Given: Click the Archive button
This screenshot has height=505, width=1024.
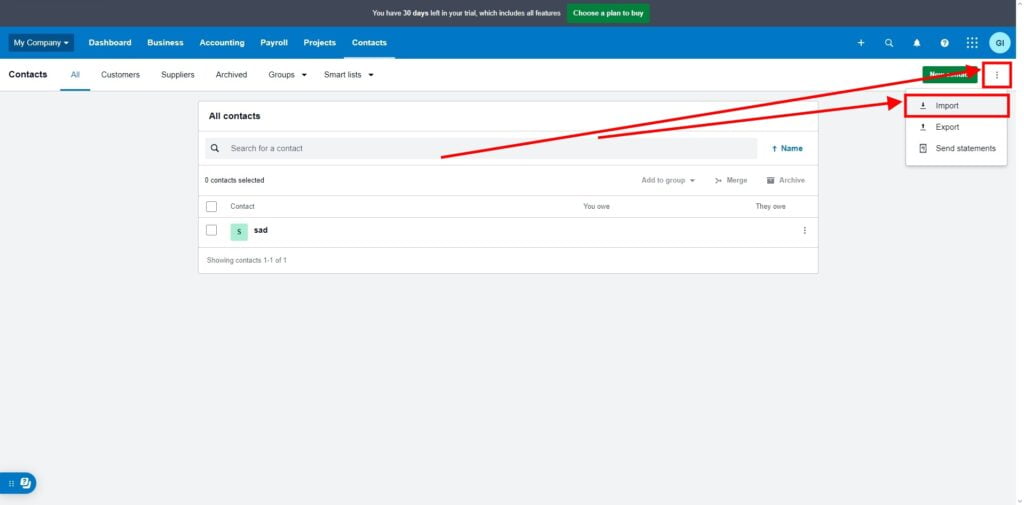Looking at the screenshot, I should (786, 180).
